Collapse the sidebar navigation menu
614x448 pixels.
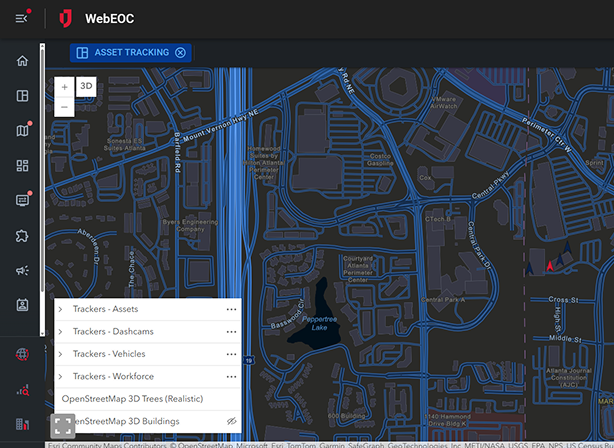[22, 19]
